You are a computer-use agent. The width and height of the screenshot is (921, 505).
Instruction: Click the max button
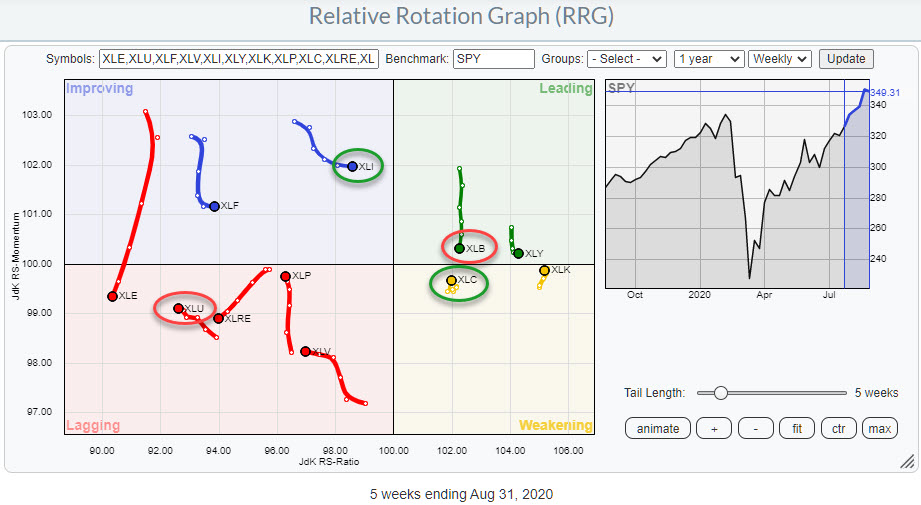879,428
